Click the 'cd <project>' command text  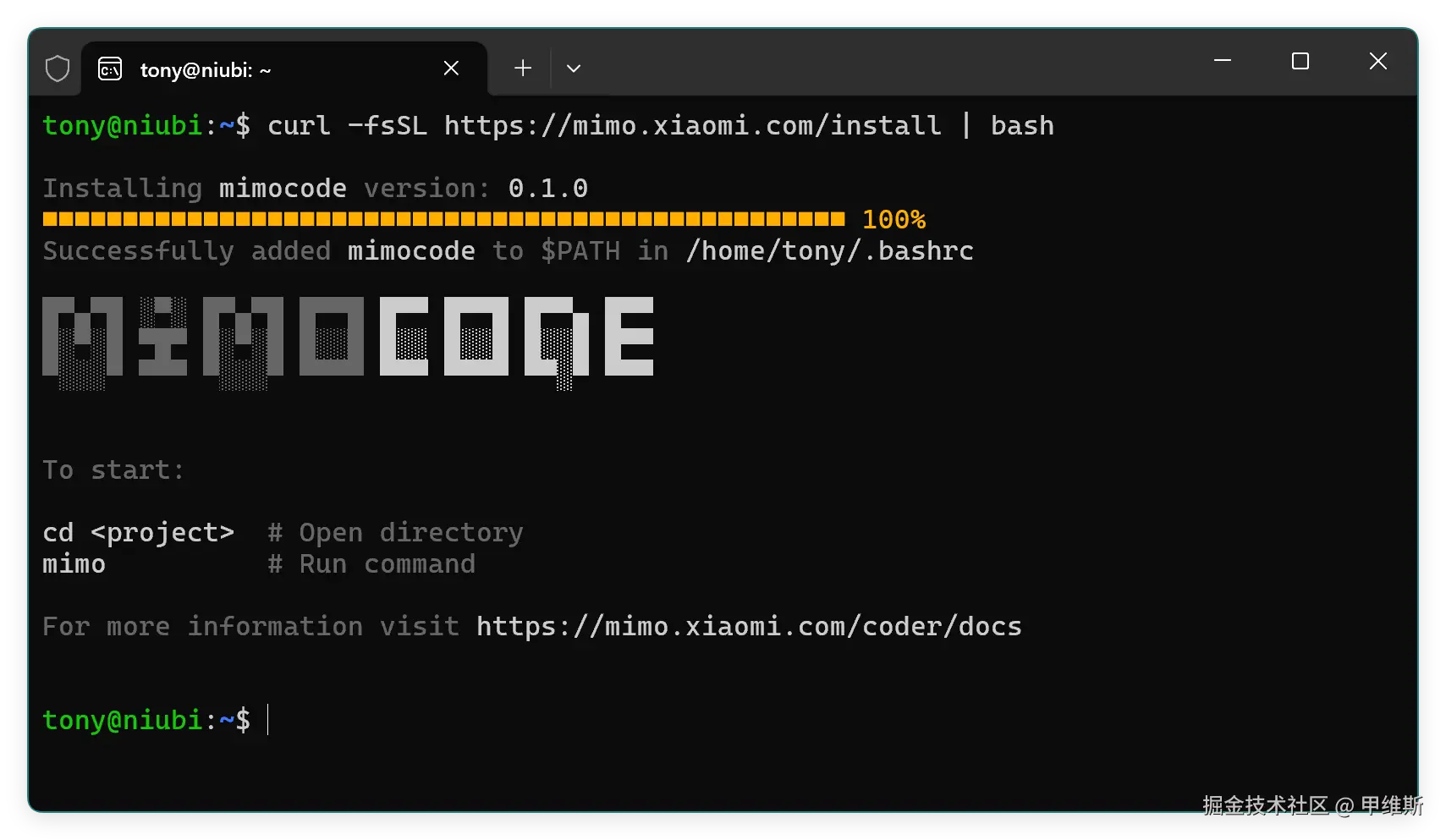138,533
